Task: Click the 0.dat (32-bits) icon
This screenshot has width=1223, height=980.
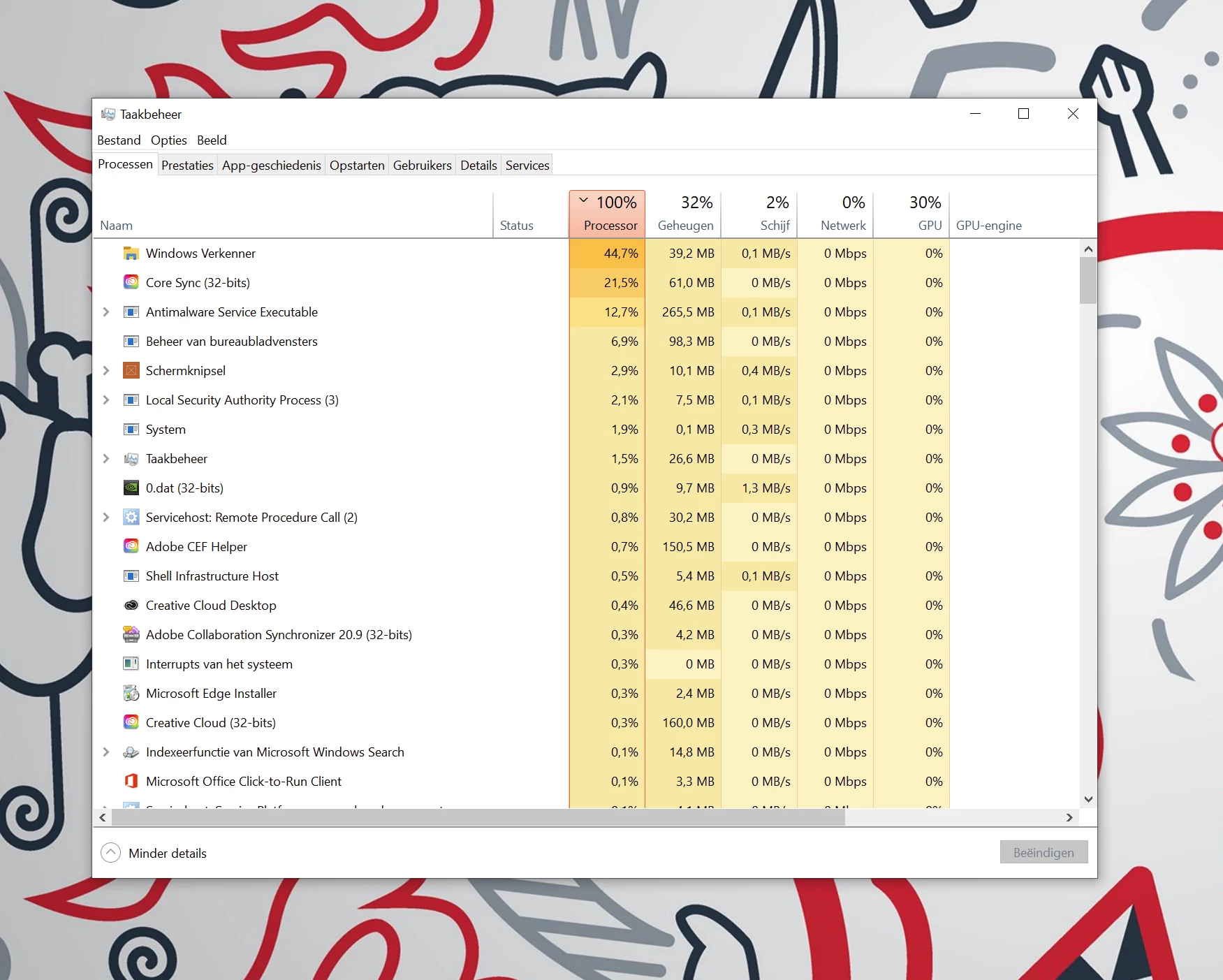Action: (x=131, y=488)
